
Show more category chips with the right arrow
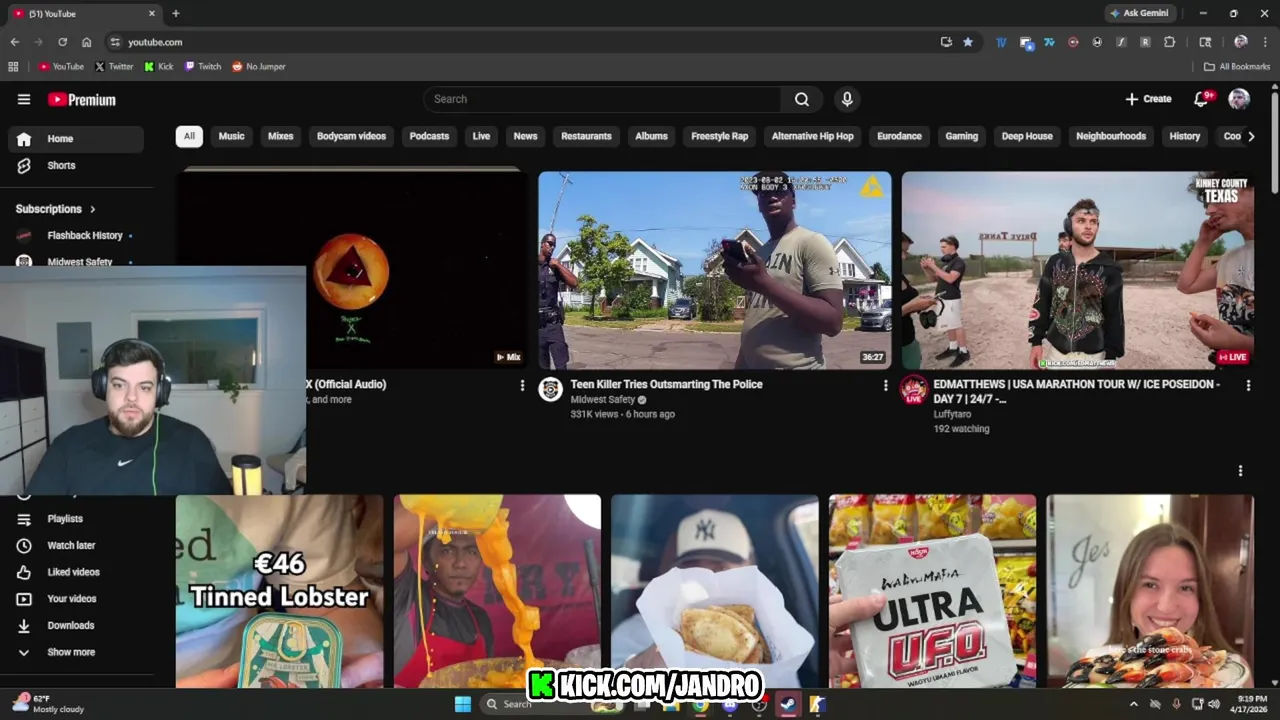1250,136
